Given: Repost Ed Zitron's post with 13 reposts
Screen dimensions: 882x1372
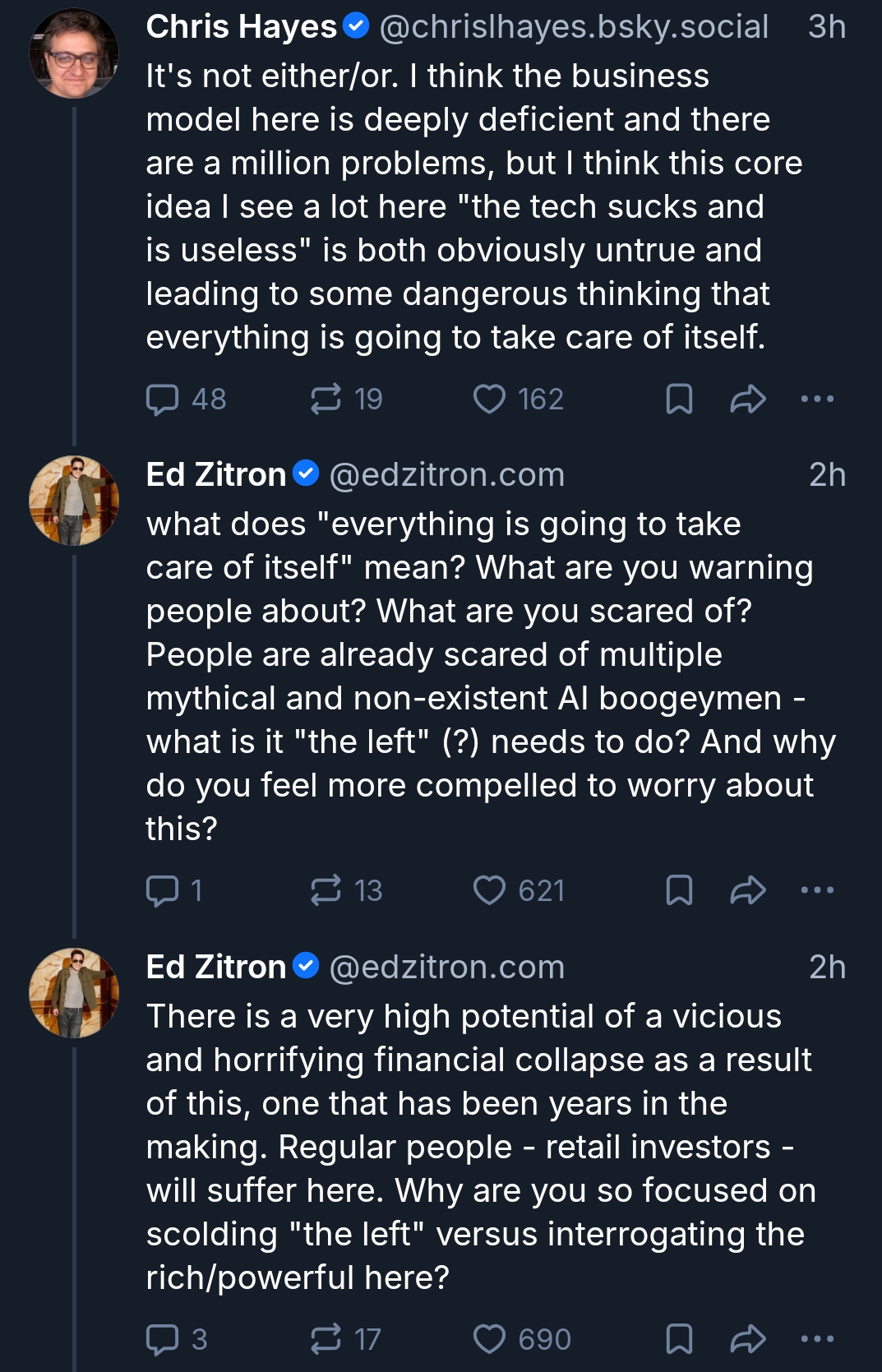Looking at the screenshot, I should point(326,890).
